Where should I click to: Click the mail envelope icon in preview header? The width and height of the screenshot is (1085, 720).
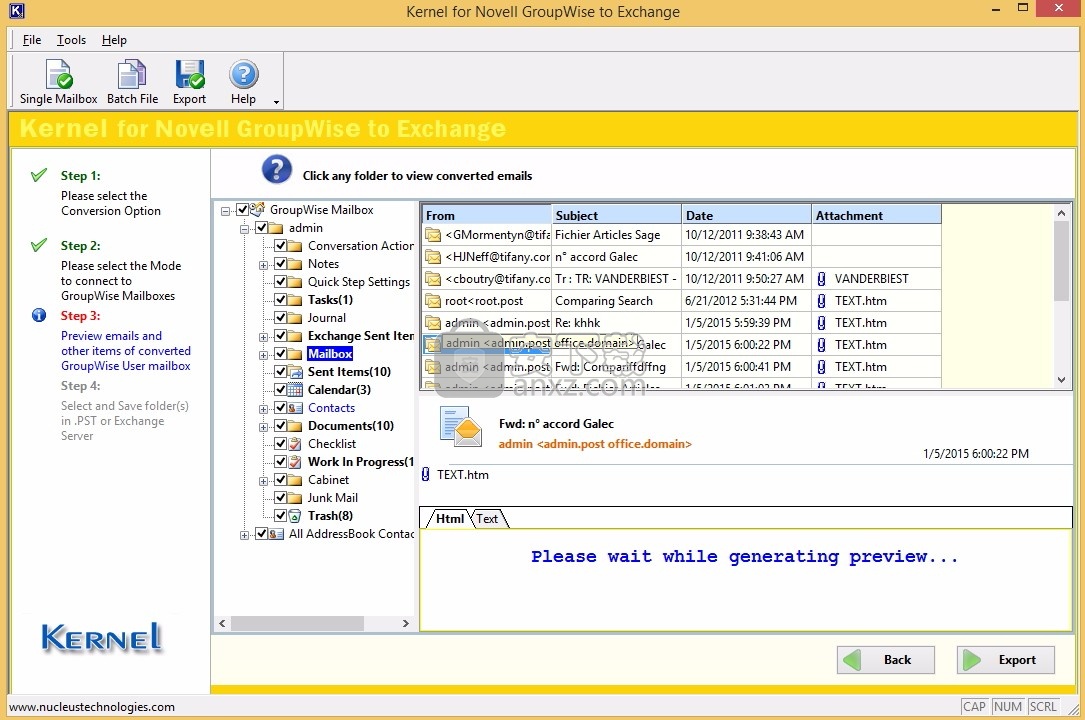coord(460,427)
